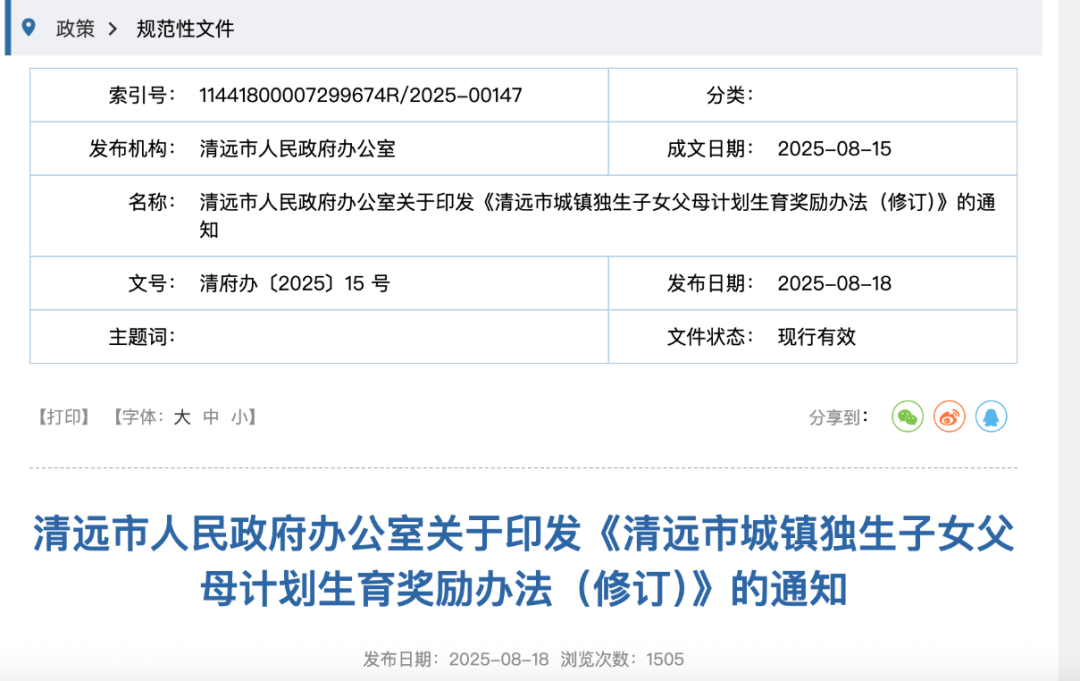
Task: Click the 现行有效 document status text
Action: pos(816,337)
